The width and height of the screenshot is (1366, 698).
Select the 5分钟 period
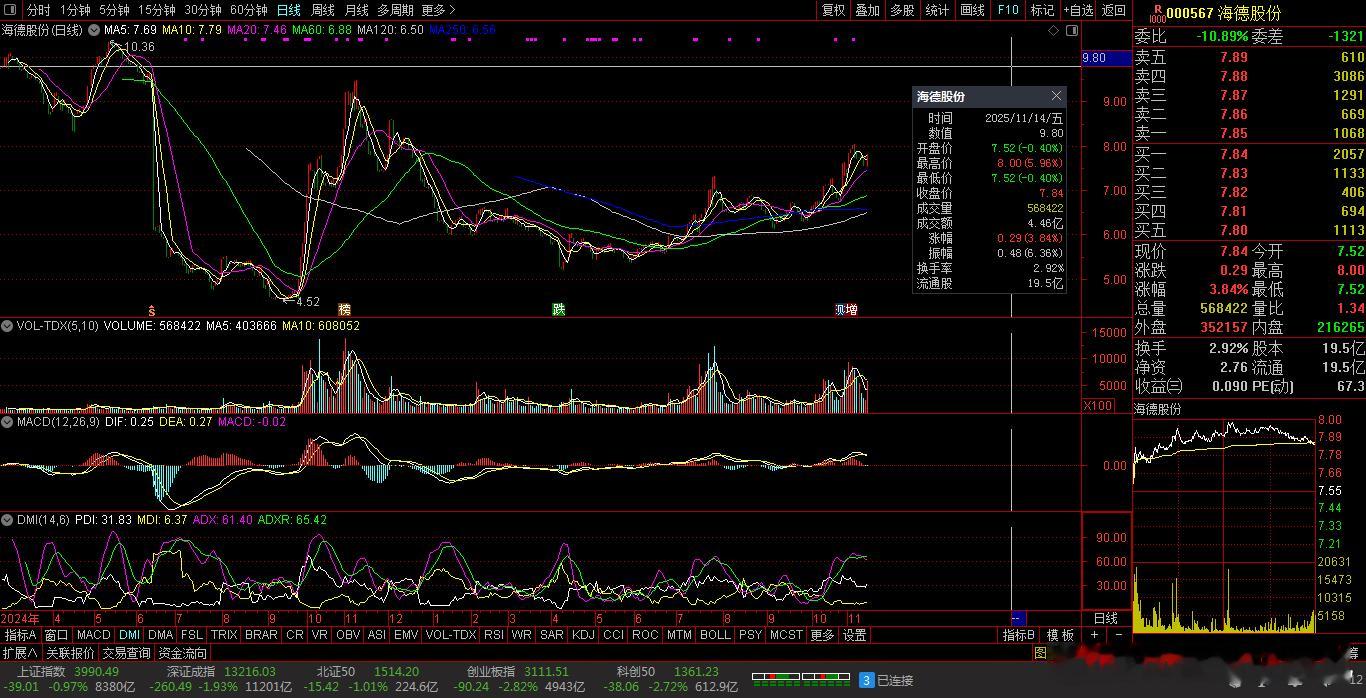click(114, 10)
